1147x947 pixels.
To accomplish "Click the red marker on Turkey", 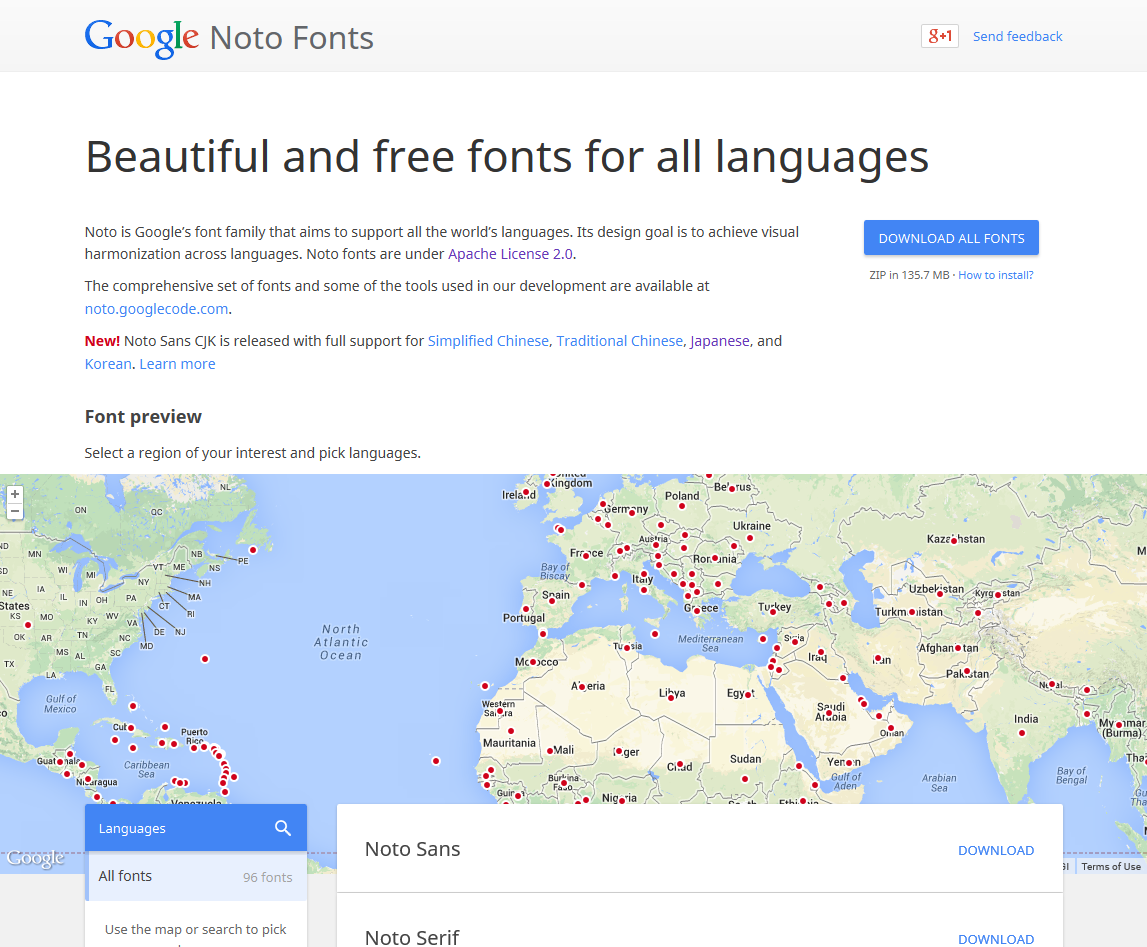I will tap(772, 611).
